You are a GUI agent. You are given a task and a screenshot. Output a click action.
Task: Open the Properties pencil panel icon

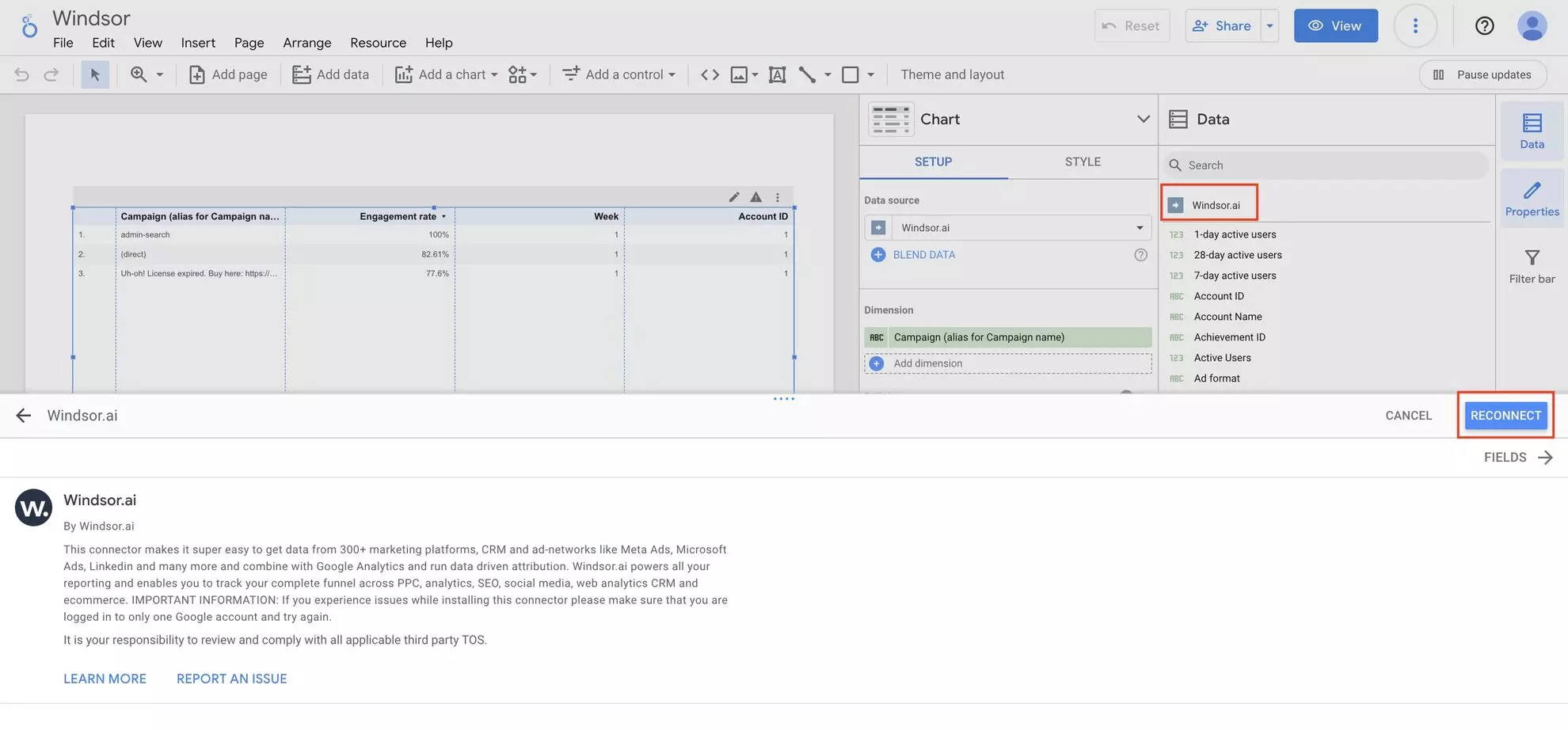(x=1532, y=199)
